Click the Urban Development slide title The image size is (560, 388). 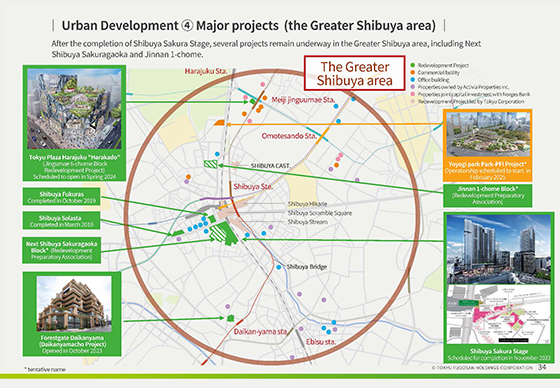point(249,26)
